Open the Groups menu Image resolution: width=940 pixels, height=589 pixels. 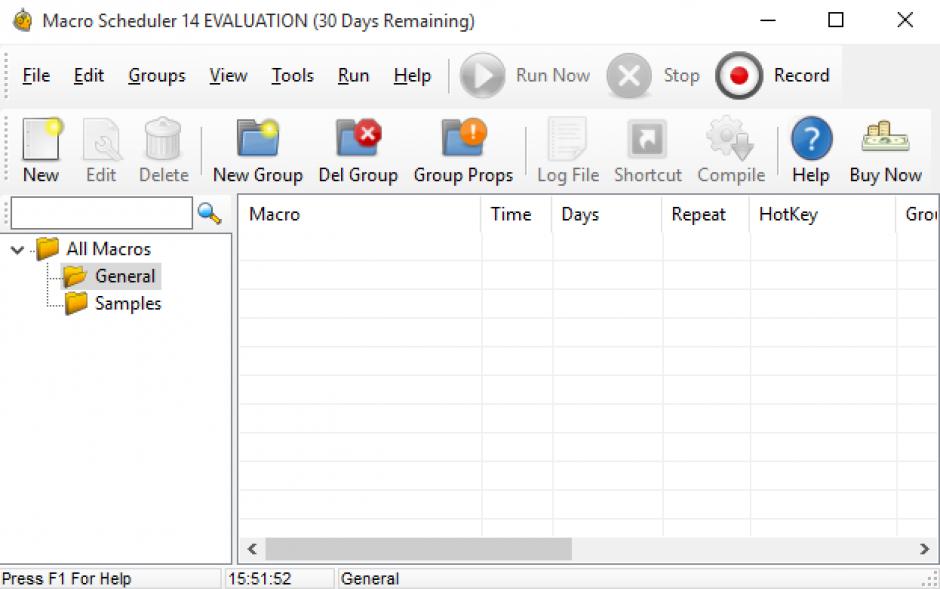157,75
